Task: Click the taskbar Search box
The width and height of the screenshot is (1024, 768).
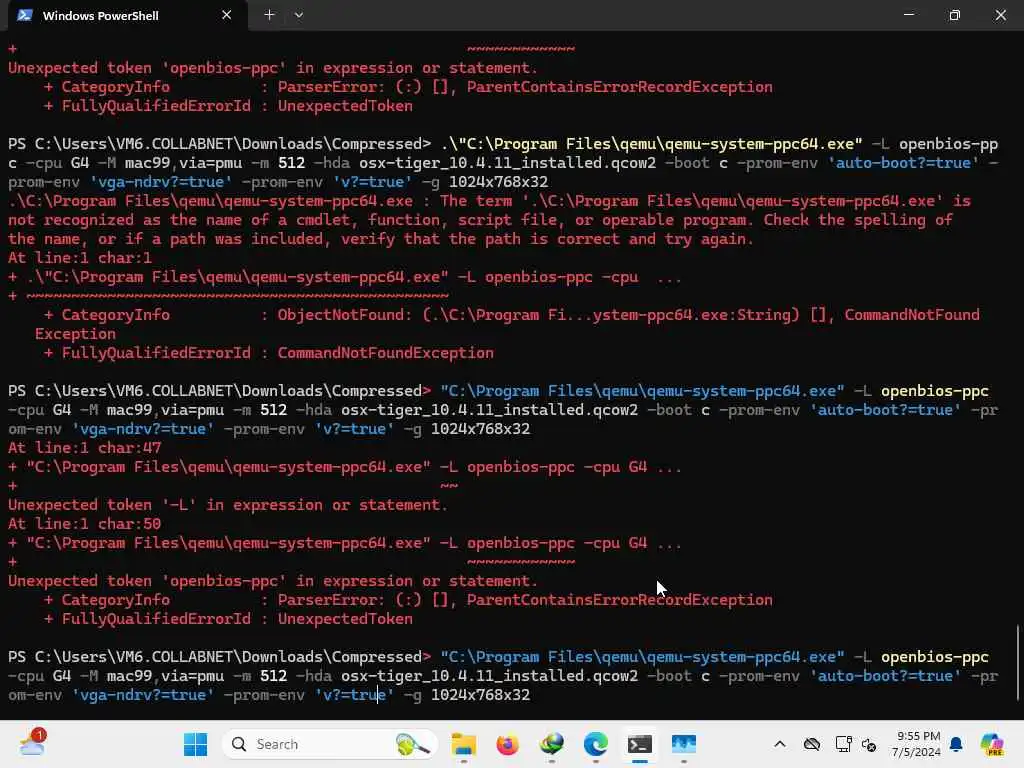Action: pos(330,744)
